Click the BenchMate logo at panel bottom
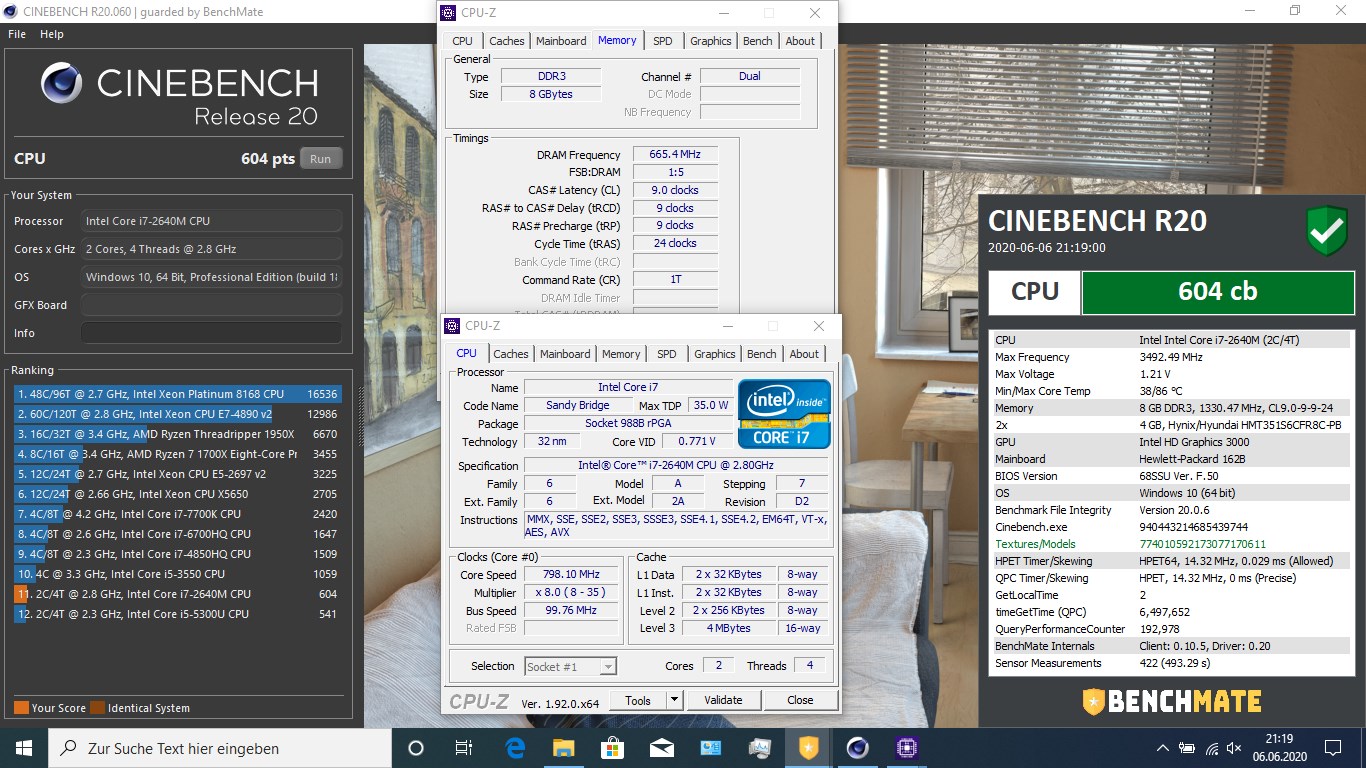The image size is (1366, 768). pos(1171,700)
